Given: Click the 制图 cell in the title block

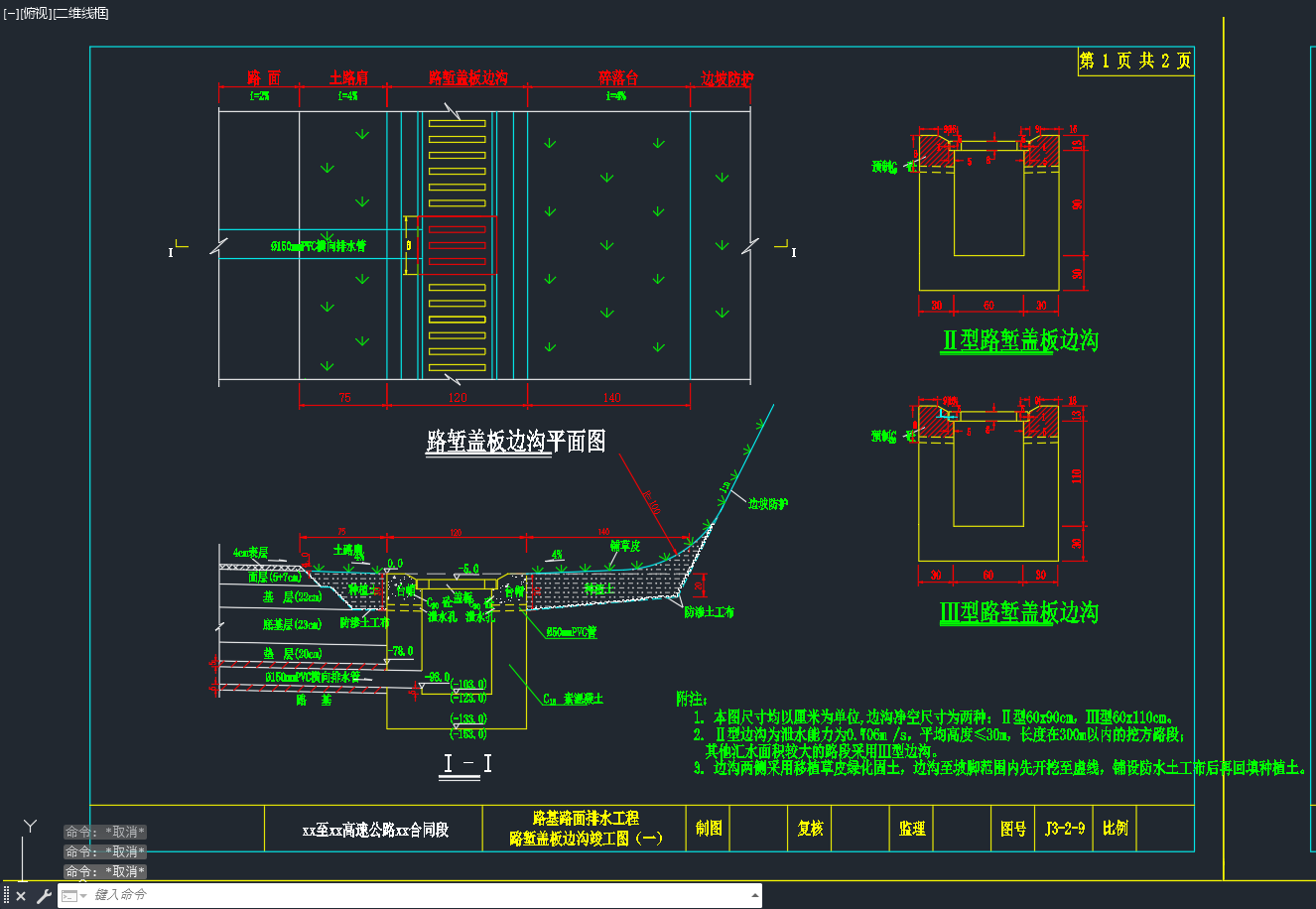Looking at the screenshot, I should coord(709,828).
